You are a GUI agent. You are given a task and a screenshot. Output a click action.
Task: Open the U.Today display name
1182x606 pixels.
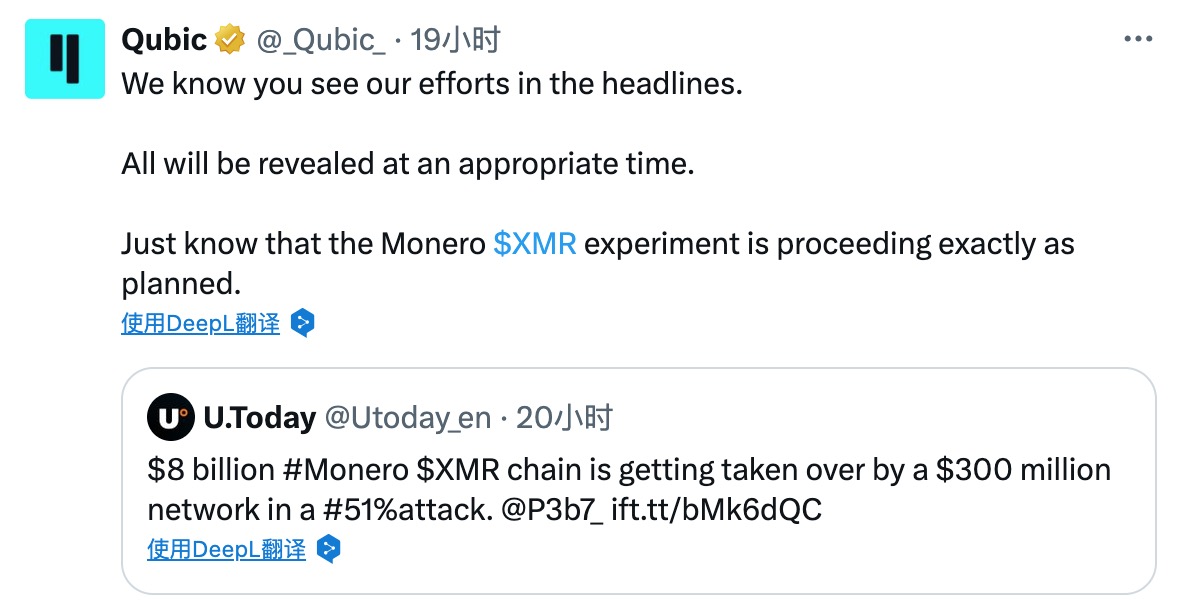[259, 417]
